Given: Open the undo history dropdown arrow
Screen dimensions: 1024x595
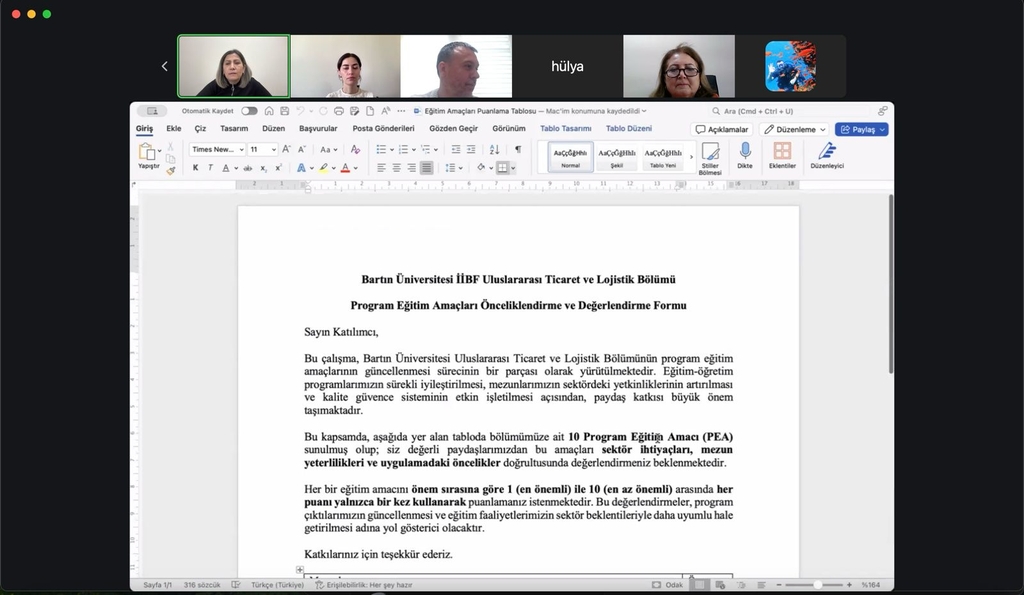Looking at the screenshot, I should (311, 111).
